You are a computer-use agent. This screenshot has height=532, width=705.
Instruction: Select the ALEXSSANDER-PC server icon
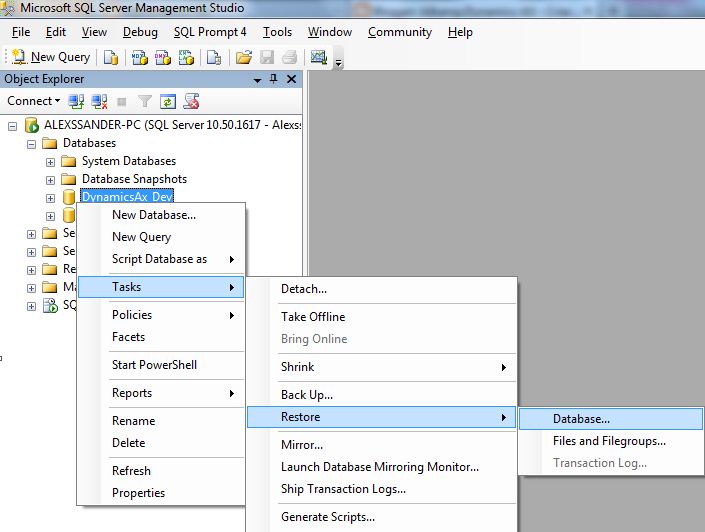tap(32, 125)
